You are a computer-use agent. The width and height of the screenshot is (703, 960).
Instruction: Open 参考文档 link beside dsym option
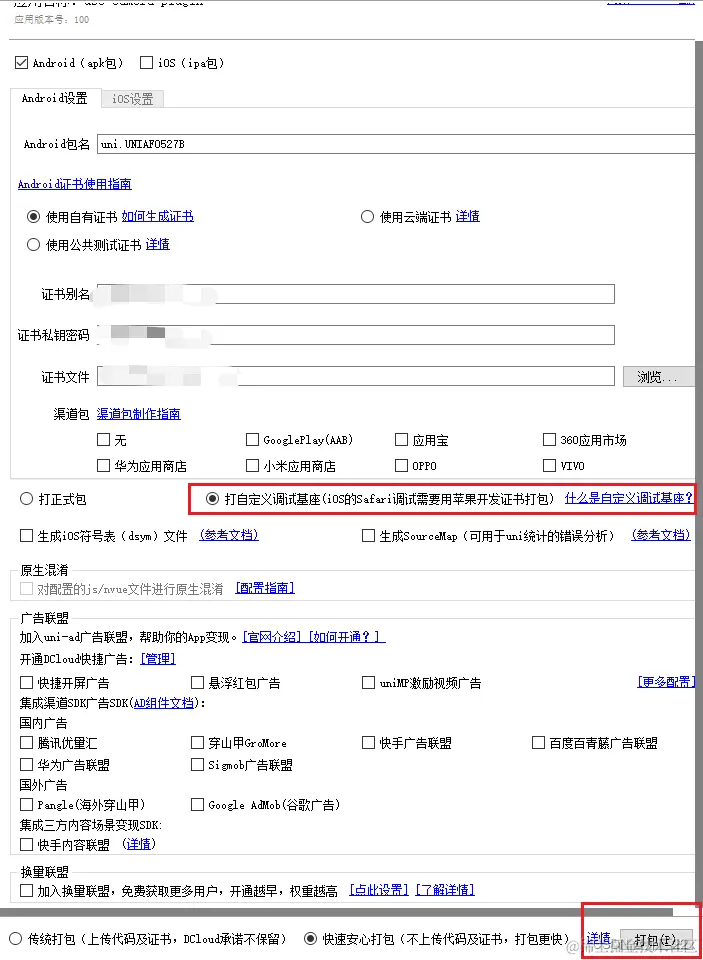229,536
